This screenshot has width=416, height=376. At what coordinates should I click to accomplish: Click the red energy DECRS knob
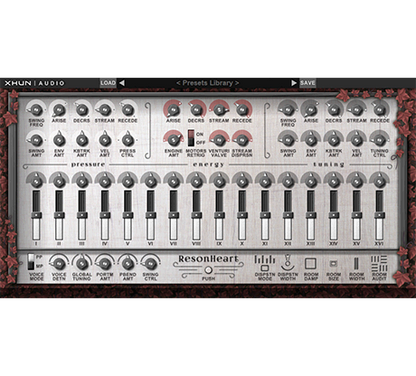pos(196,109)
